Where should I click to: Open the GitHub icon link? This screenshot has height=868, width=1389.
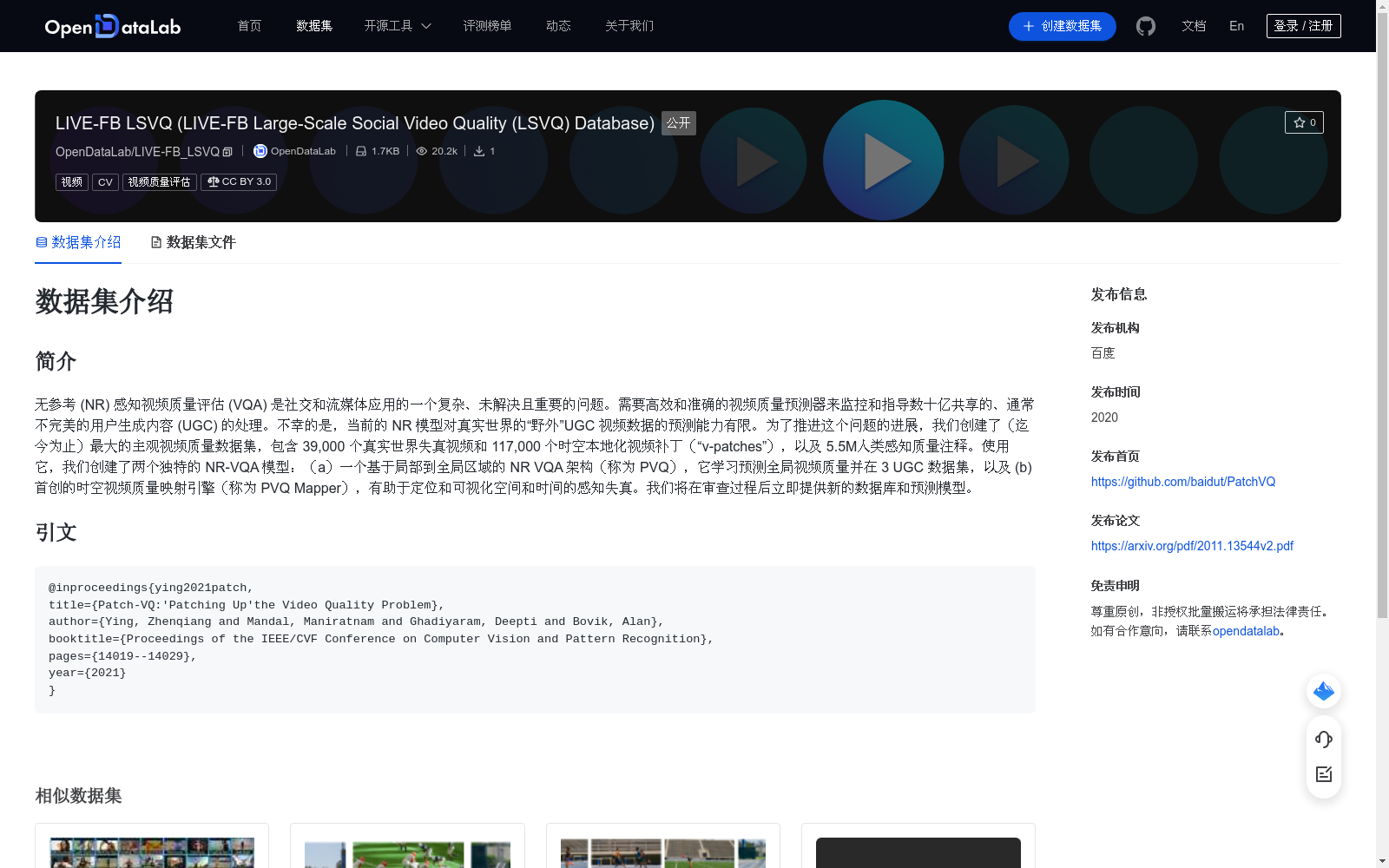(x=1146, y=26)
